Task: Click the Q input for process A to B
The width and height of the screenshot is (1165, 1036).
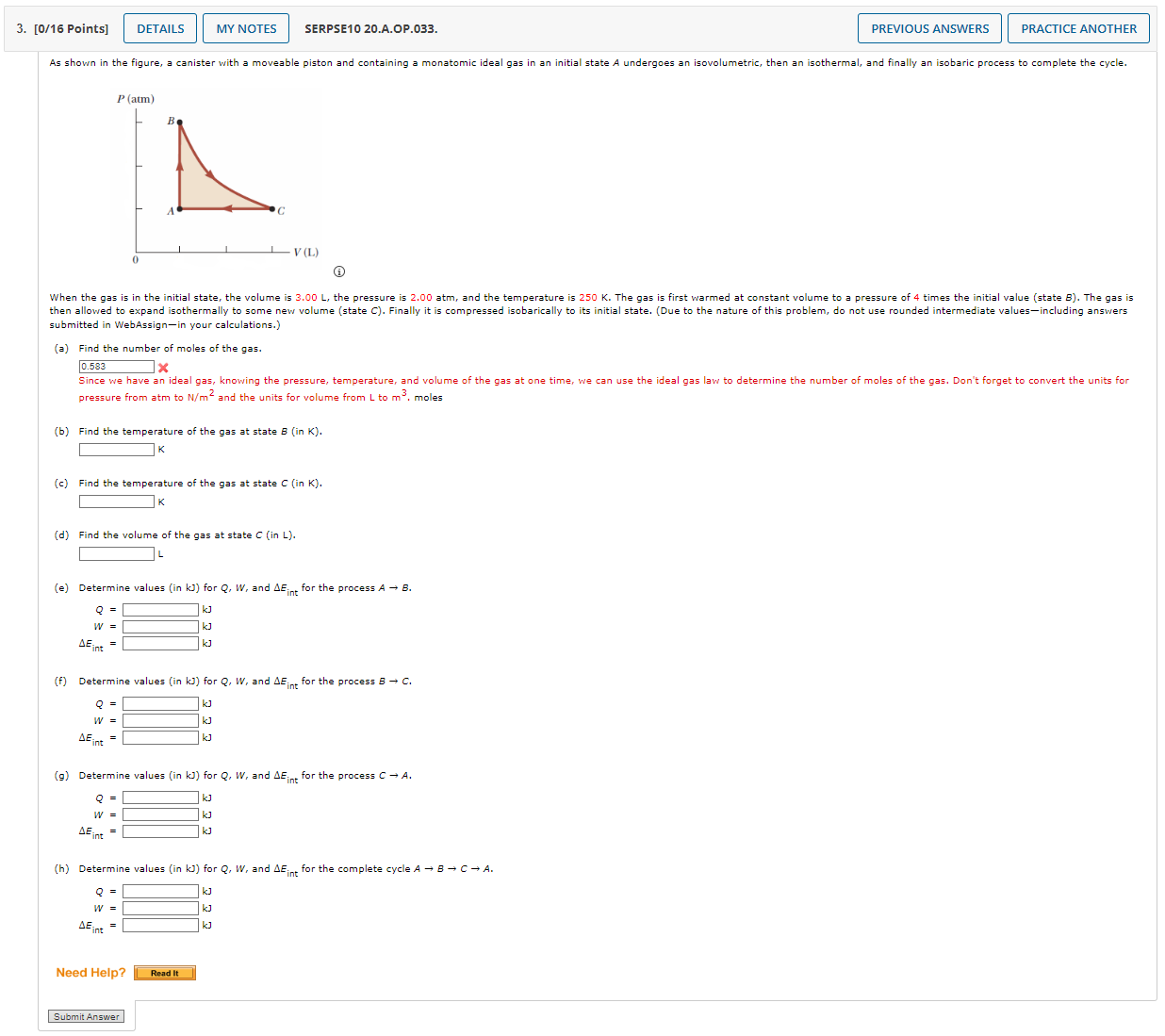Action: tap(159, 609)
